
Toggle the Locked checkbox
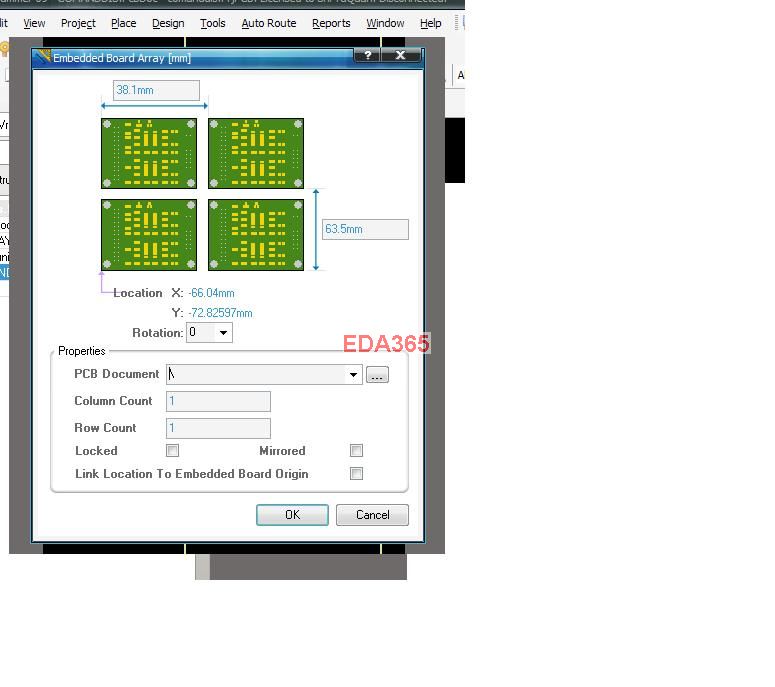(x=172, y=450)
